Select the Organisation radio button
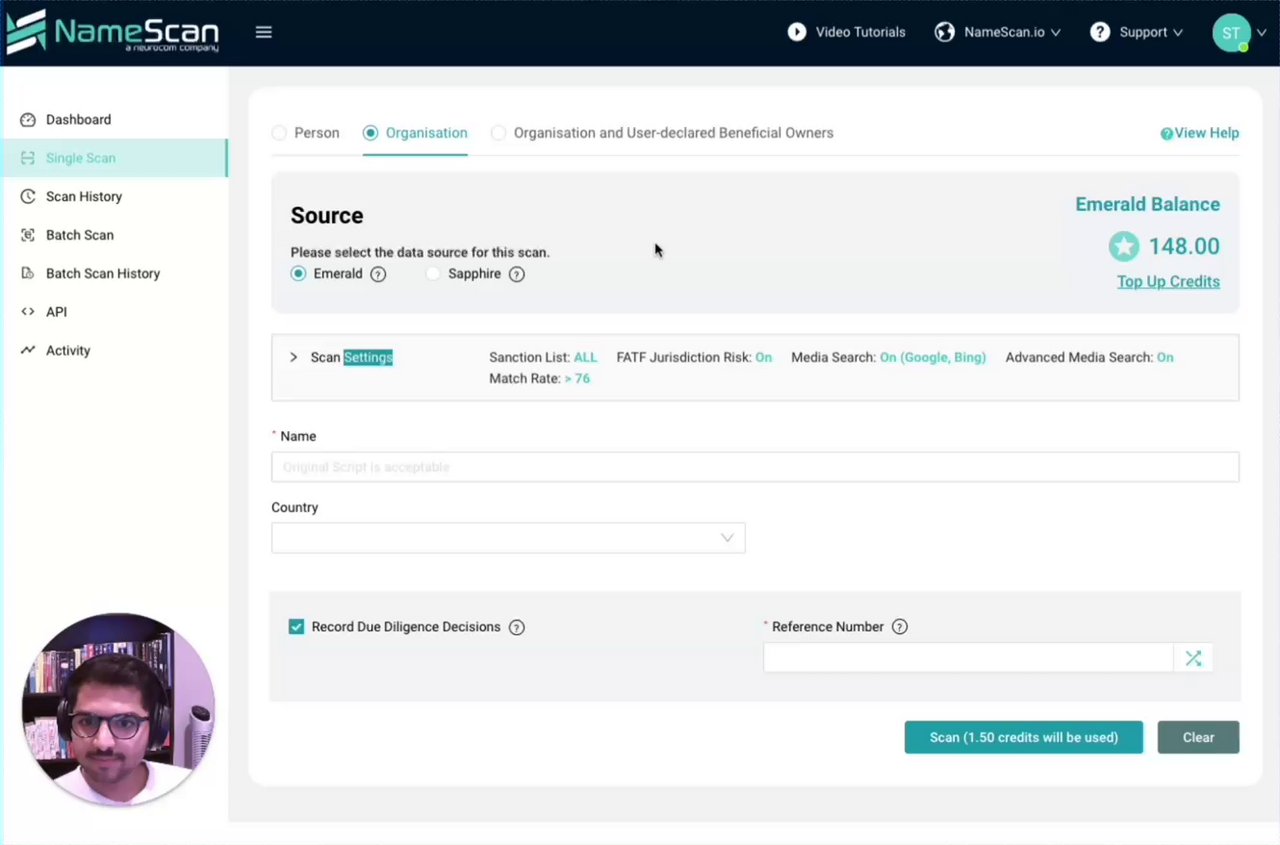Screen dimensions: 1280x845 pos(371,133)
